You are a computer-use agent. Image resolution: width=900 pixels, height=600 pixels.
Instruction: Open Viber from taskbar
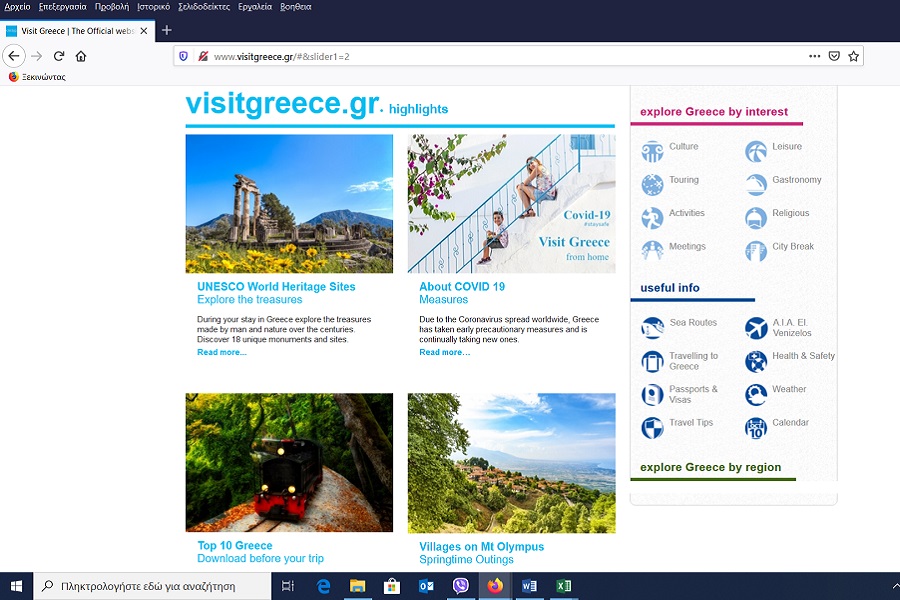pyautogui.click(x=460, y=586)
